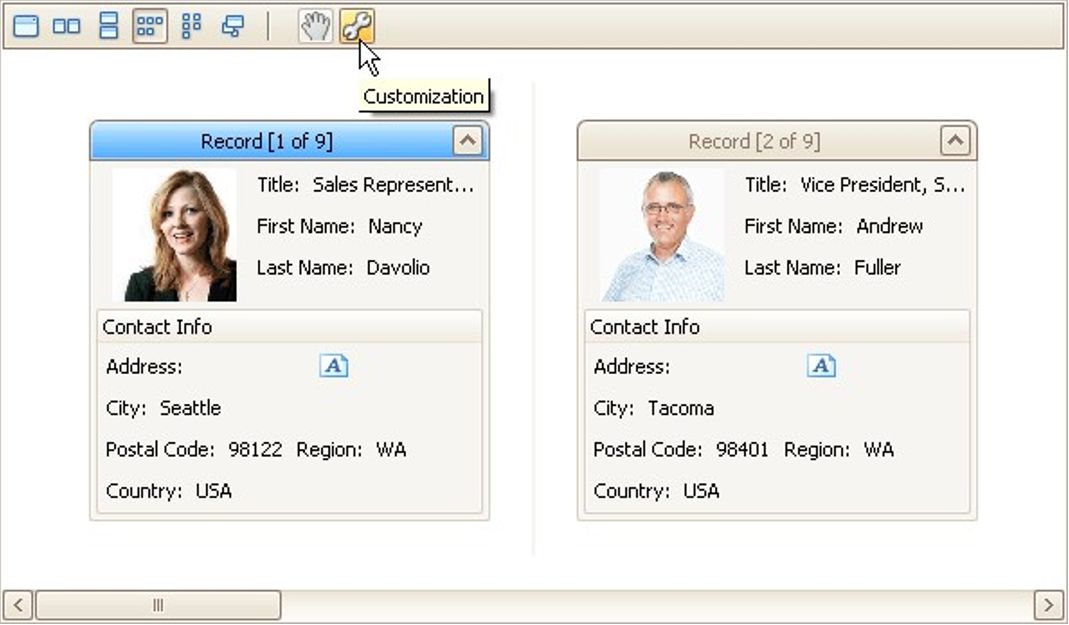Click the horizontal scrollbar thumb

160,605
